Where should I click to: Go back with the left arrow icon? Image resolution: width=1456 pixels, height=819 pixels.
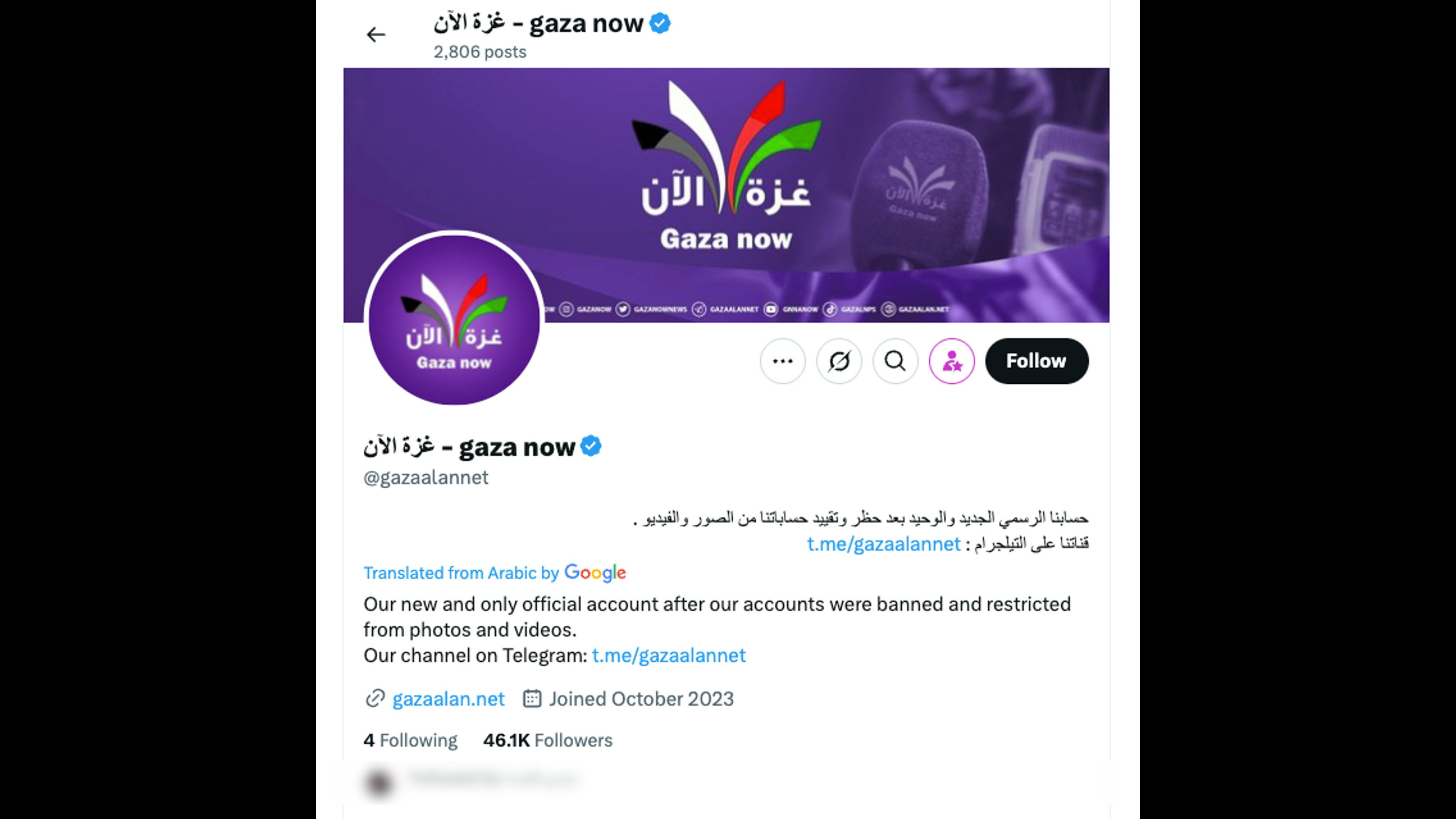coord(376,35)
